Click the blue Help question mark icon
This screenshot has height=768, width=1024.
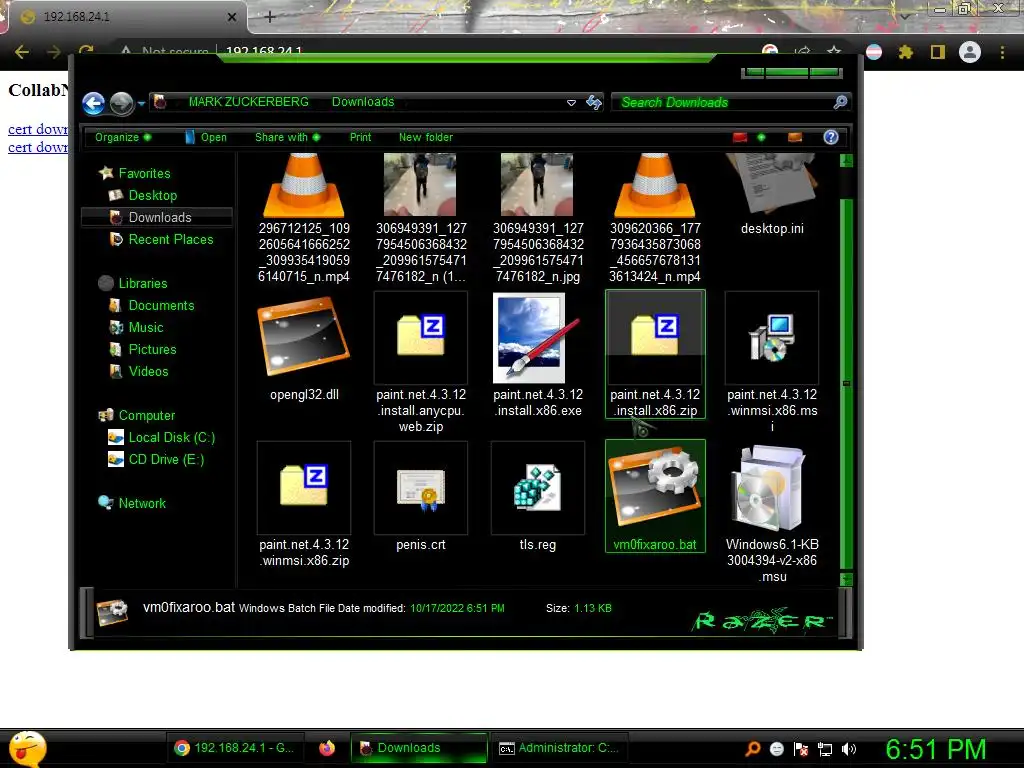831,137
